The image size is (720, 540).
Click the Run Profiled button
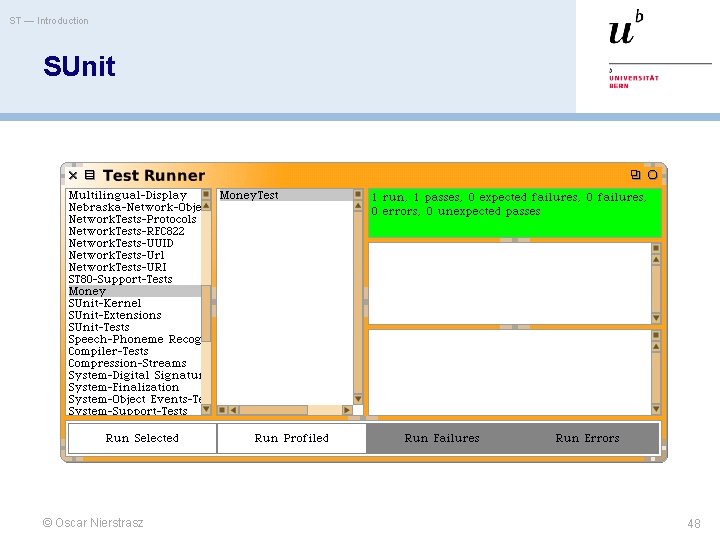click(292, 438)
